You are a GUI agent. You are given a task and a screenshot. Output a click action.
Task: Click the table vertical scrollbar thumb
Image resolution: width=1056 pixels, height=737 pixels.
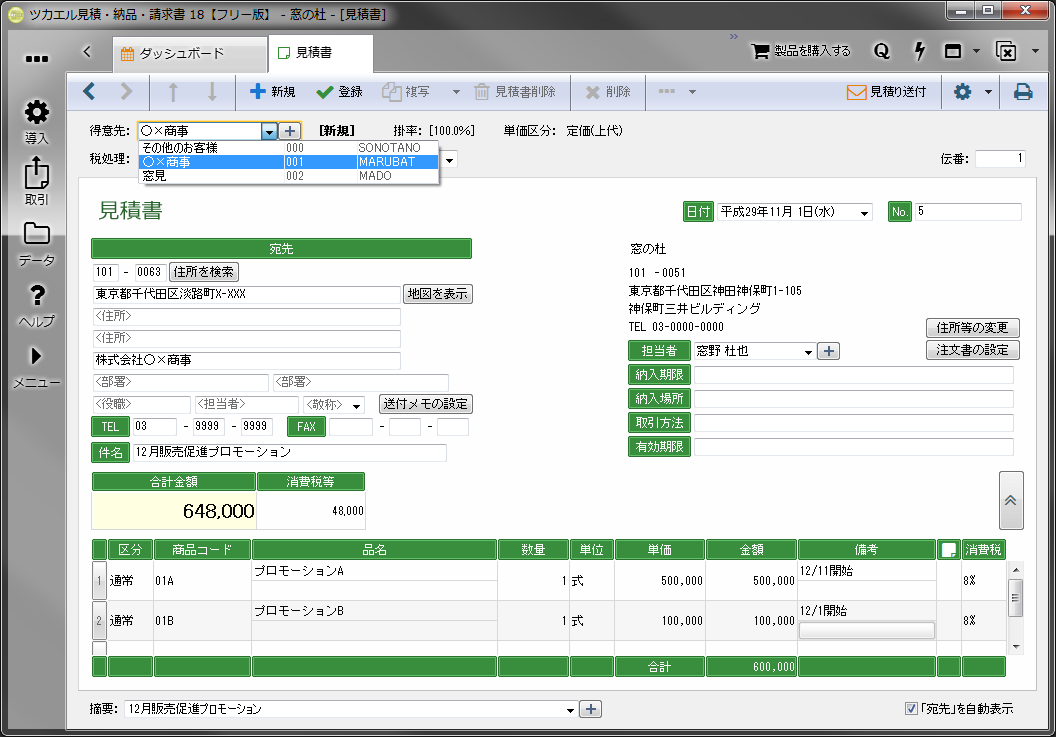pyautogui.click(x=1016, y=597)
